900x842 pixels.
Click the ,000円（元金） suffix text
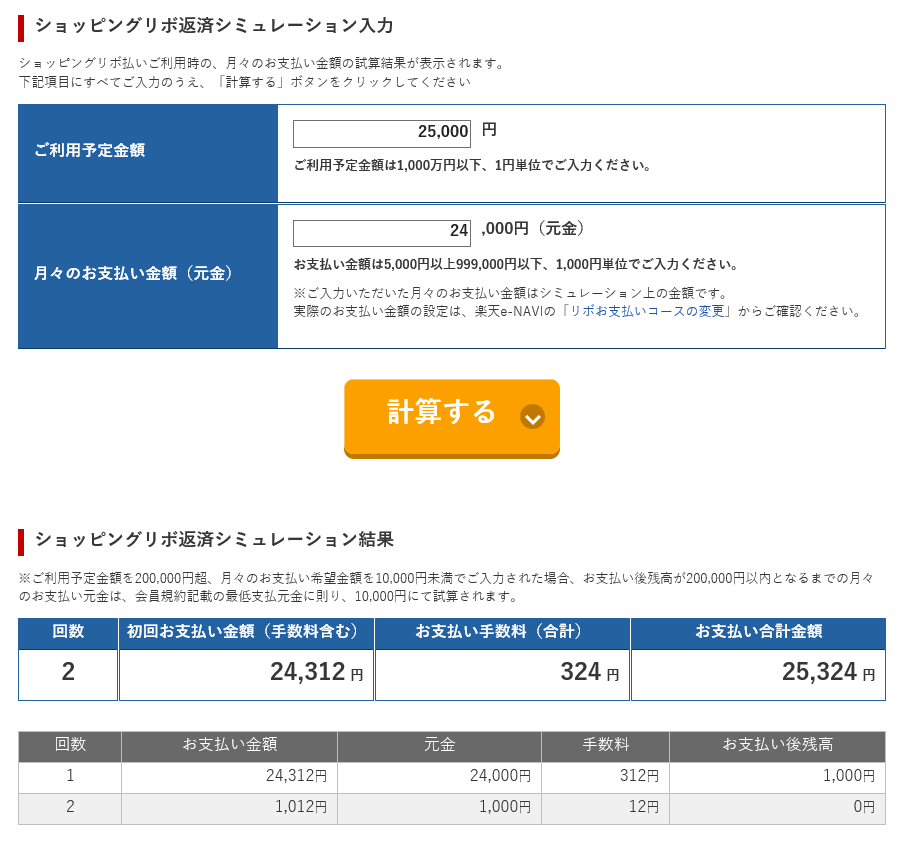point(533,229)
